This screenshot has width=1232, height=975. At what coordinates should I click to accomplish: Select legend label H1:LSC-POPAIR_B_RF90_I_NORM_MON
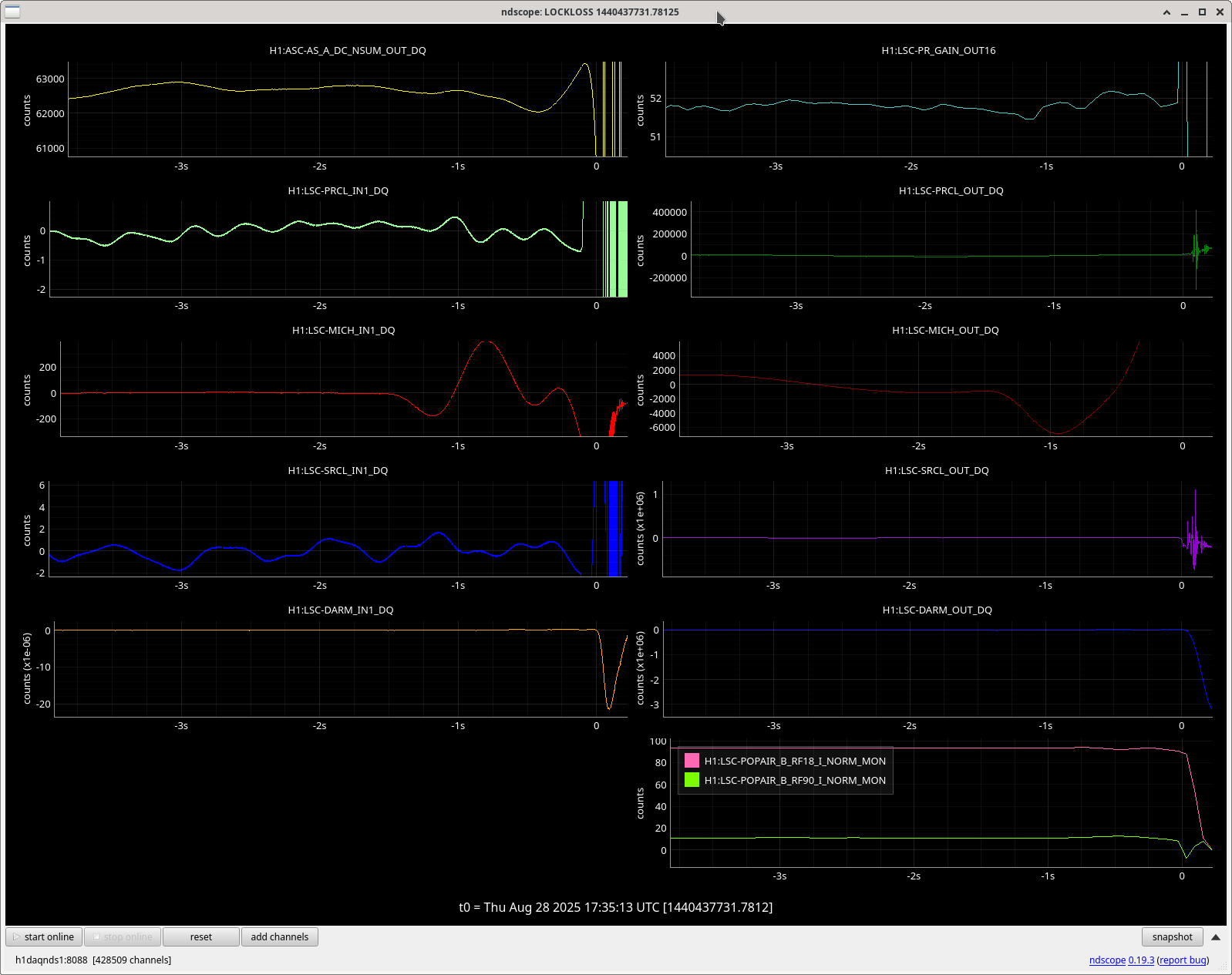click(x=795, y=780)
